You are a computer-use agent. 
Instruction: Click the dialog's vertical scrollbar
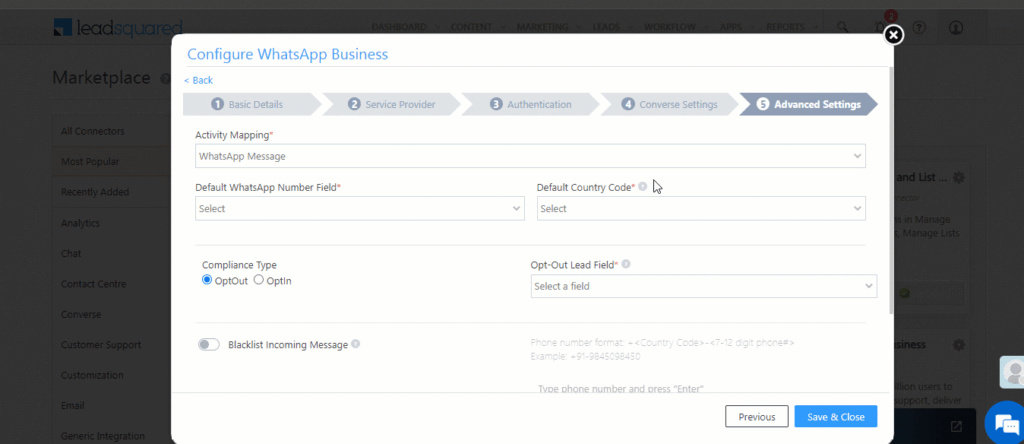891,189
